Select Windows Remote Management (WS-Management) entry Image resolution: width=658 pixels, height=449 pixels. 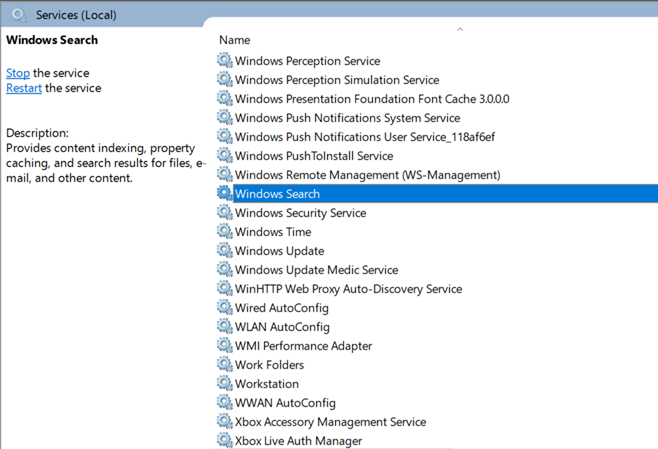pos(367,175)
